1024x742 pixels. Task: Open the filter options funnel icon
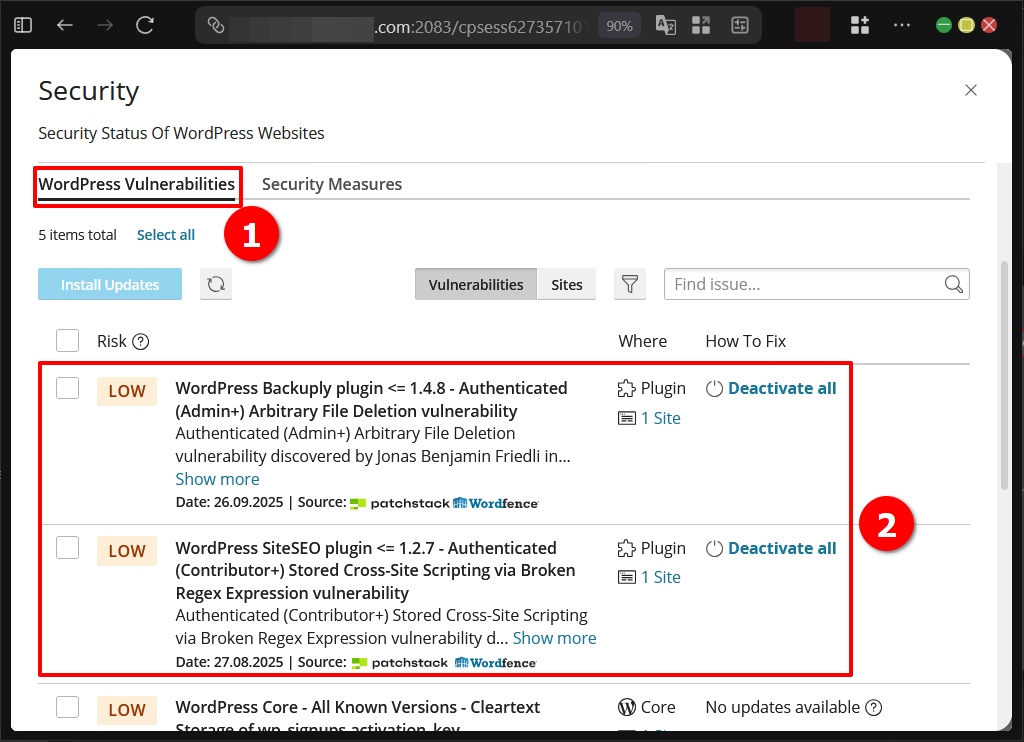(630, 284)
